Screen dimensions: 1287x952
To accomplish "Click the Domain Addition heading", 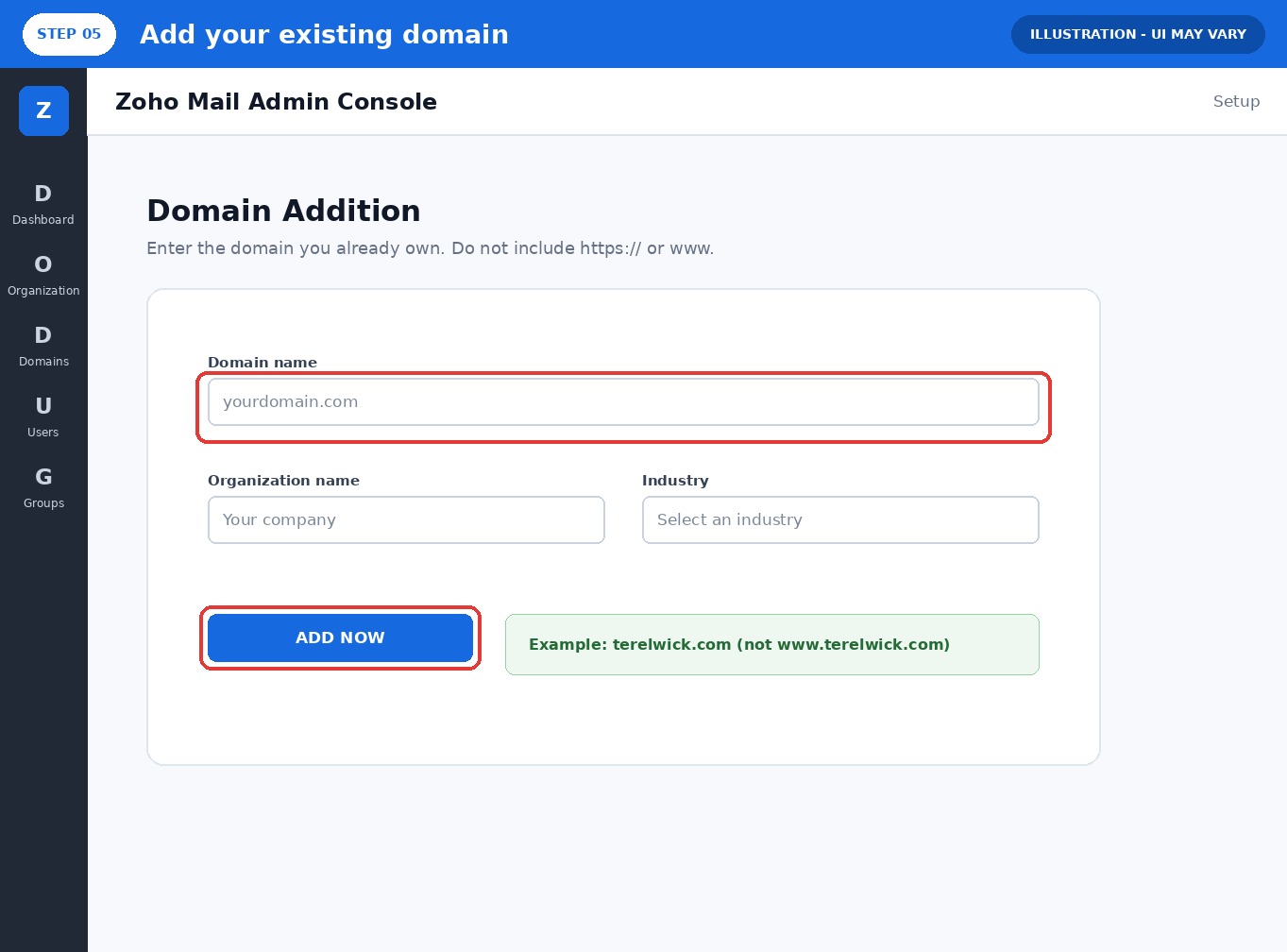I will (283, 211).
